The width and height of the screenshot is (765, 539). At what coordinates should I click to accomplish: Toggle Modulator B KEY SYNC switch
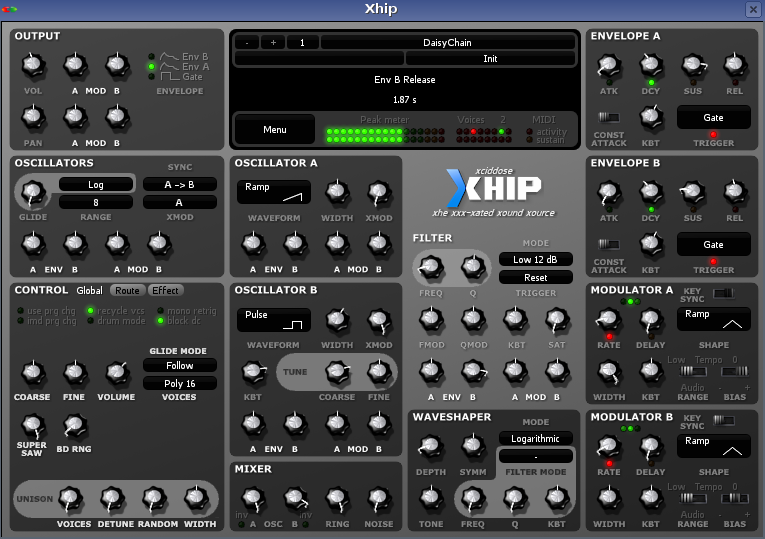(724, 420)
